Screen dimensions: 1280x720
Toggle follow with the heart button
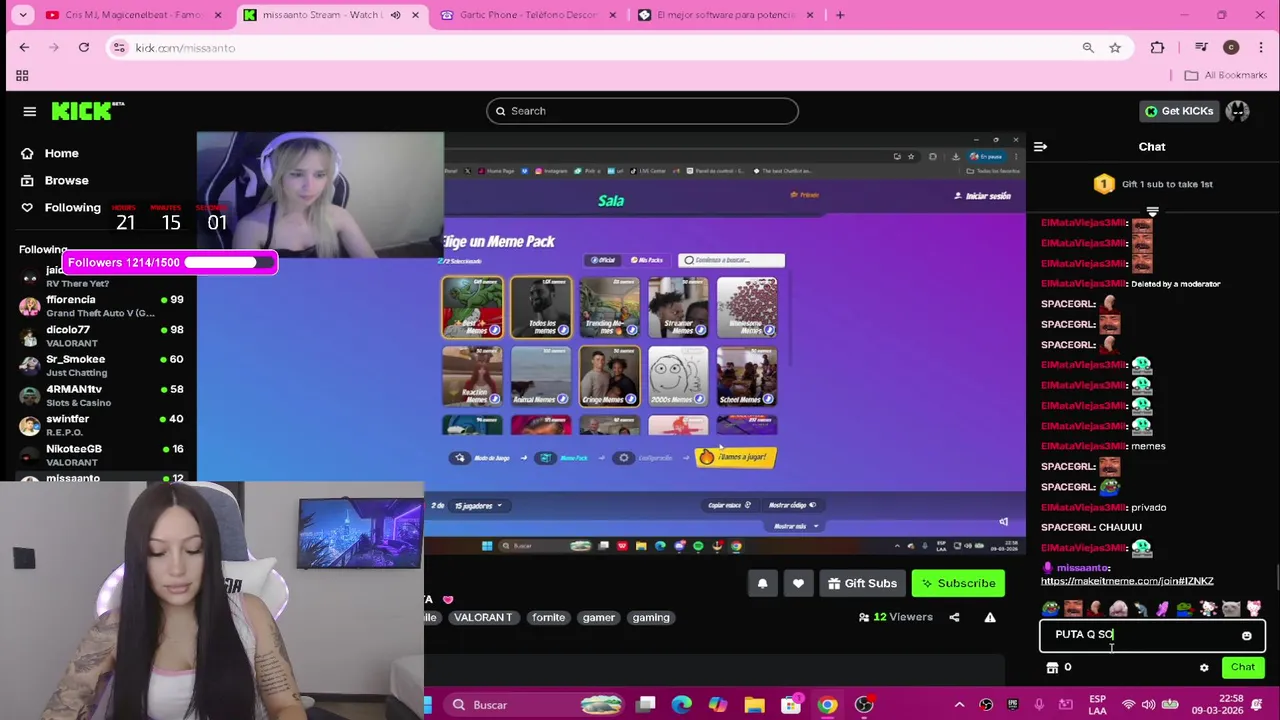pos(798,583)
